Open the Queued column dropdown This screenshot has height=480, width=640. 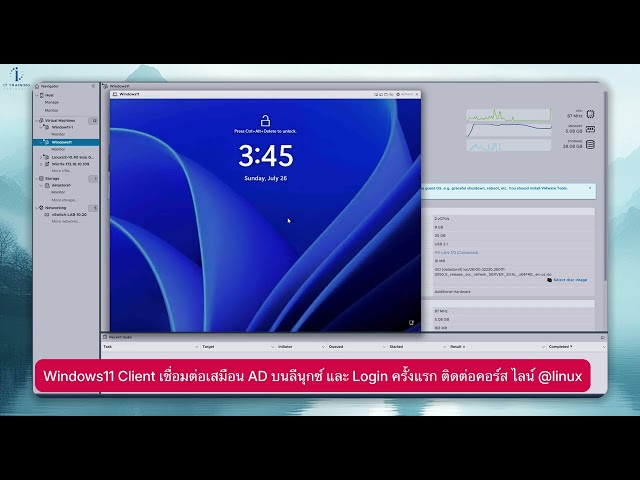click(x=384, y=347)
